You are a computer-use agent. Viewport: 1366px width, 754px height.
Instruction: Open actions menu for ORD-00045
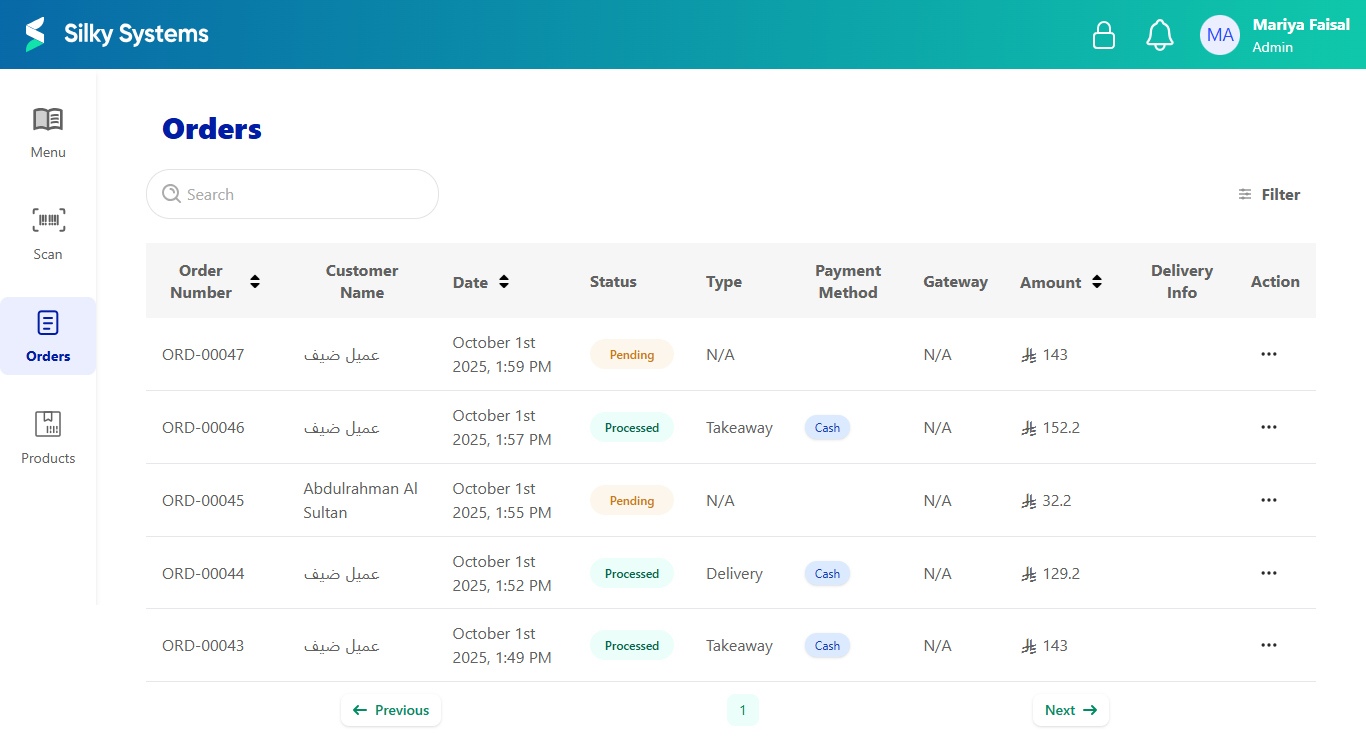pos(1269,500)
